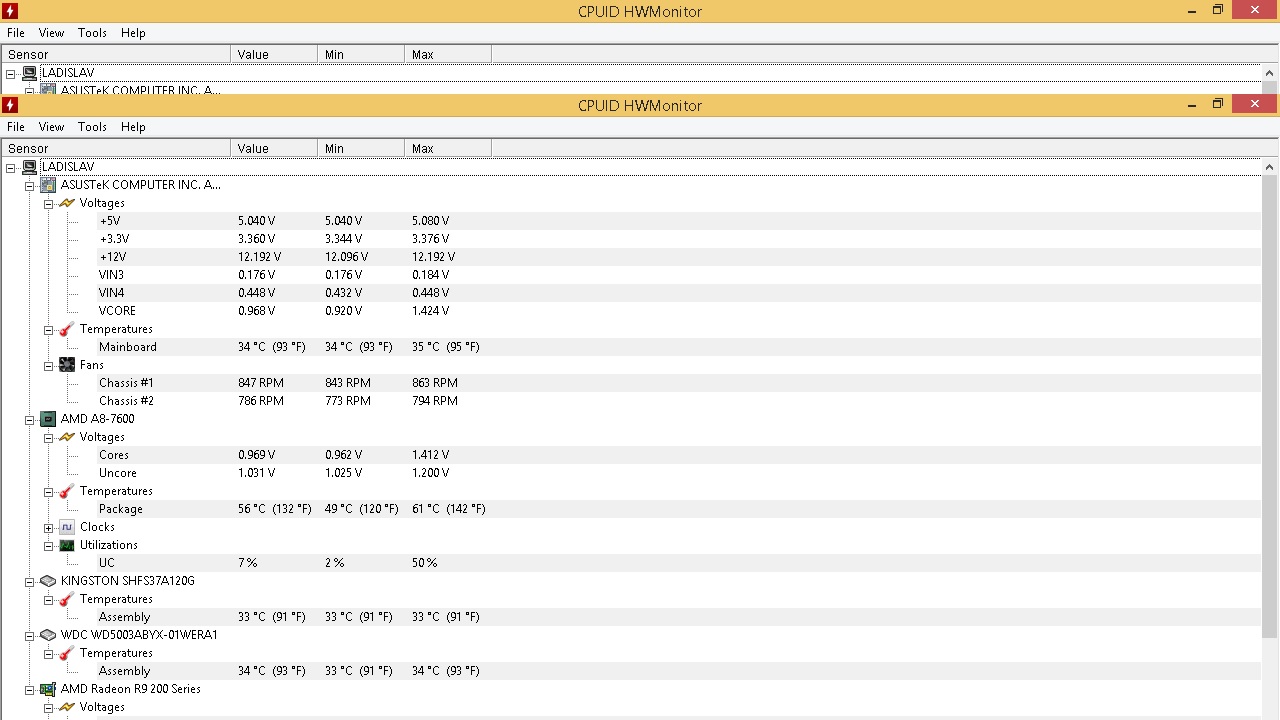Click the mainboard Temperatures thermometer icon
The height and width of the screenshot is (720, 1280).
[x=67, y=329]
